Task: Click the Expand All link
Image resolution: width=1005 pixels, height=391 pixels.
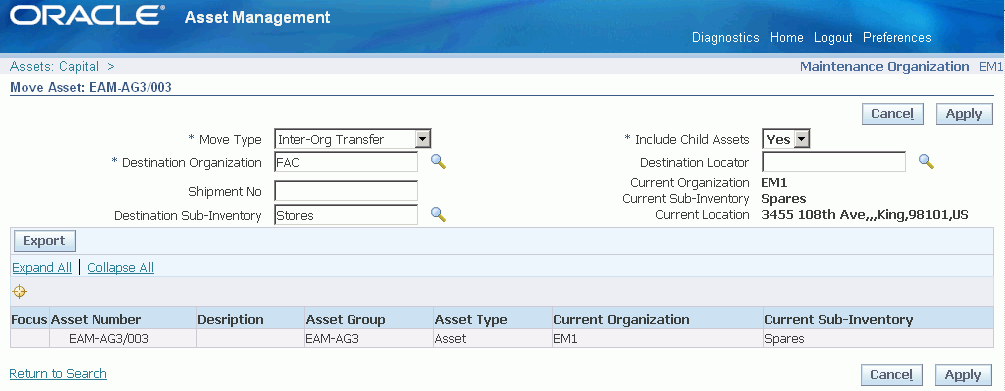Action: click(x=42, y=267)
